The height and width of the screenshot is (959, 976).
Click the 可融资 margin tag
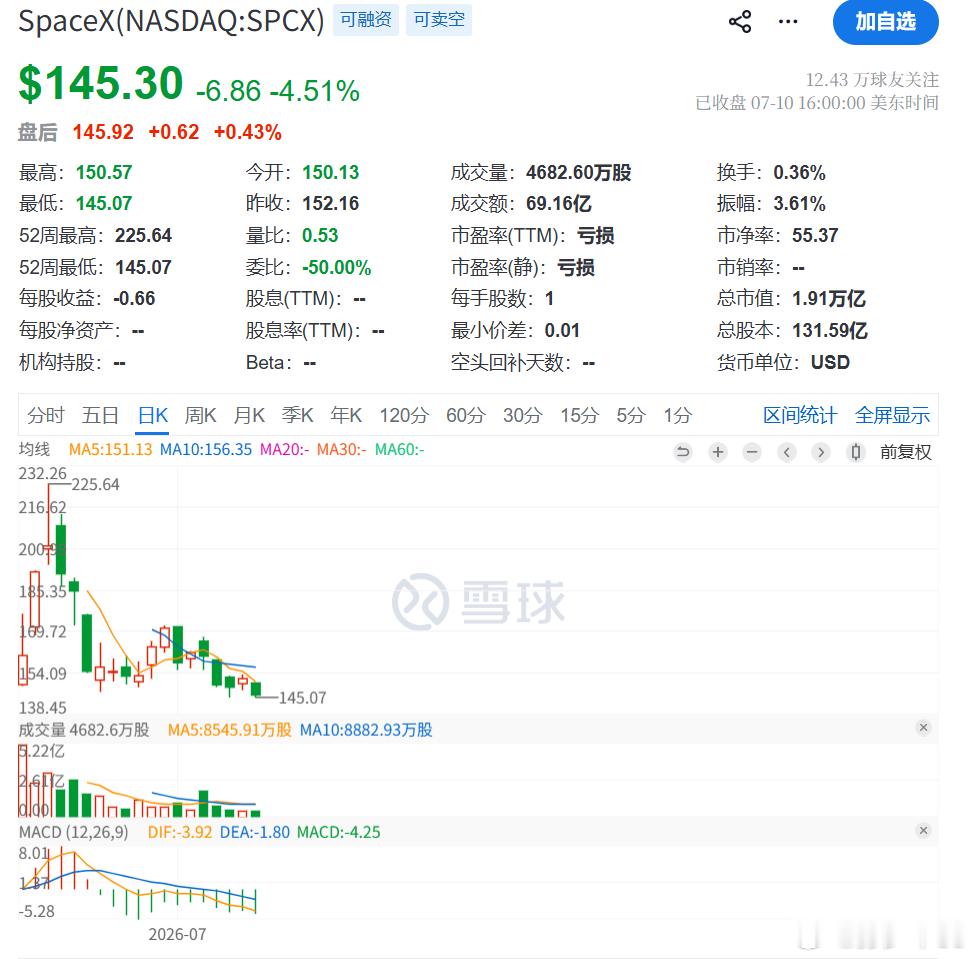[x=366, y=20]
